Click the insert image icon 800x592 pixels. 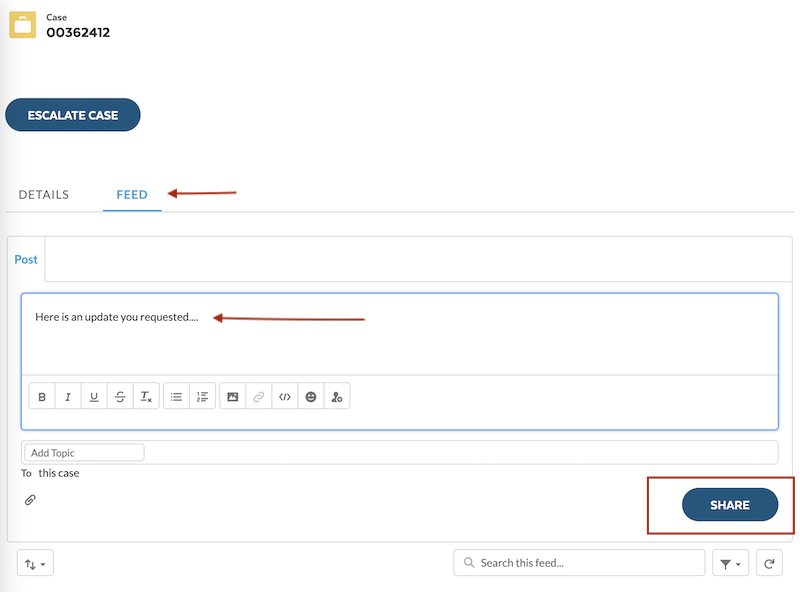click(x=232, y=397)
